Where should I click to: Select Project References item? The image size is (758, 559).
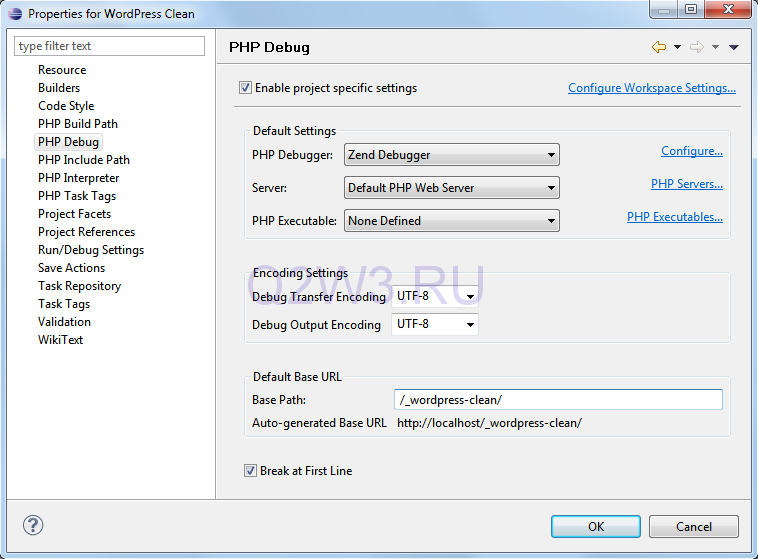point(87,232)
